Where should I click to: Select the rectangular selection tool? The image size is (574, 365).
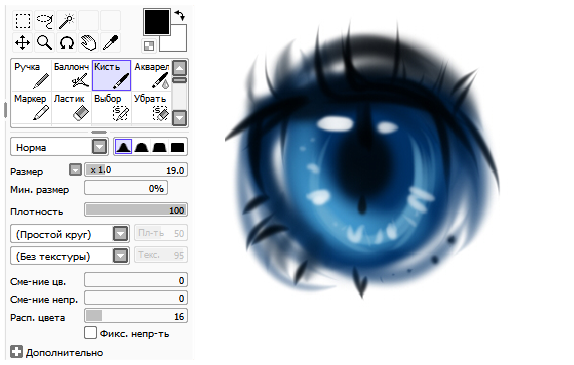pos(22,21)
